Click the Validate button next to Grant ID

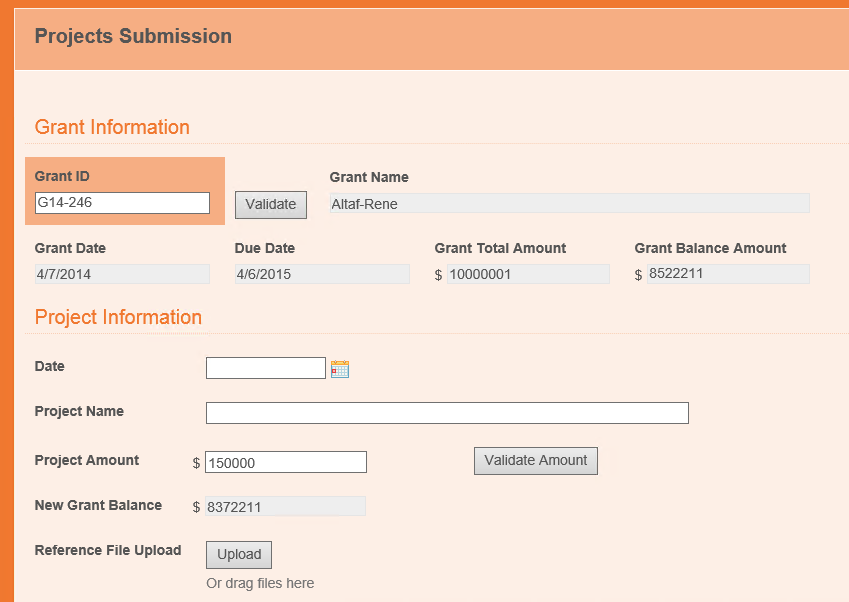(x=271, y=205)
